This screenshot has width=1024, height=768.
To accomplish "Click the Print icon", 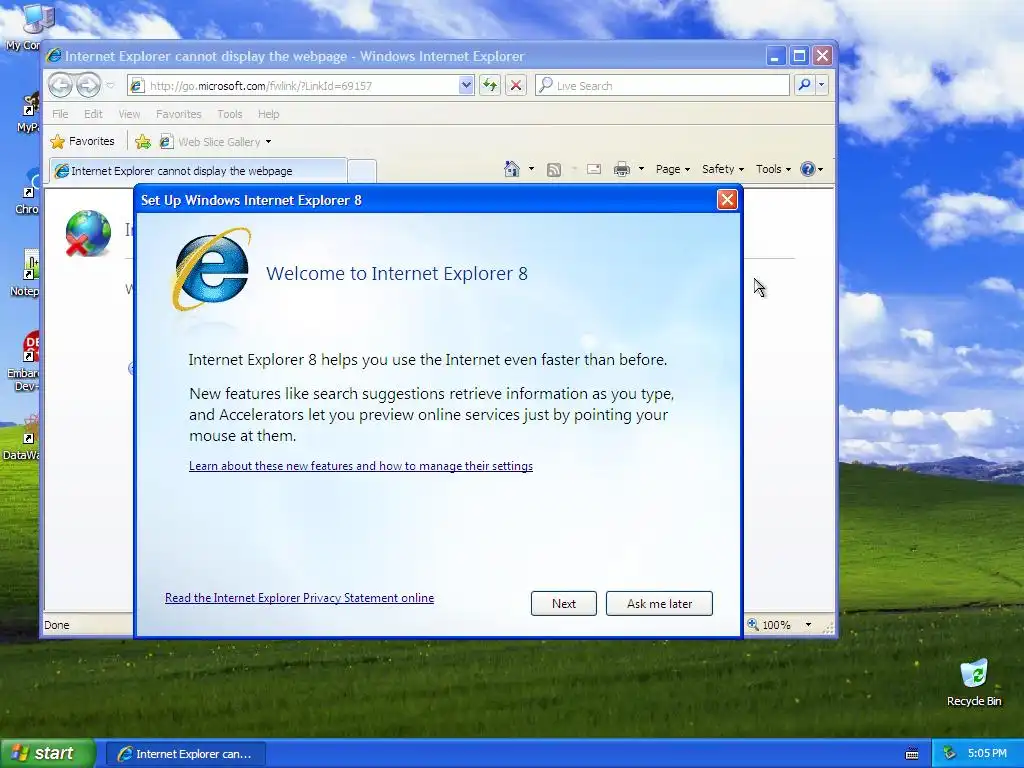I will point(622,170).
